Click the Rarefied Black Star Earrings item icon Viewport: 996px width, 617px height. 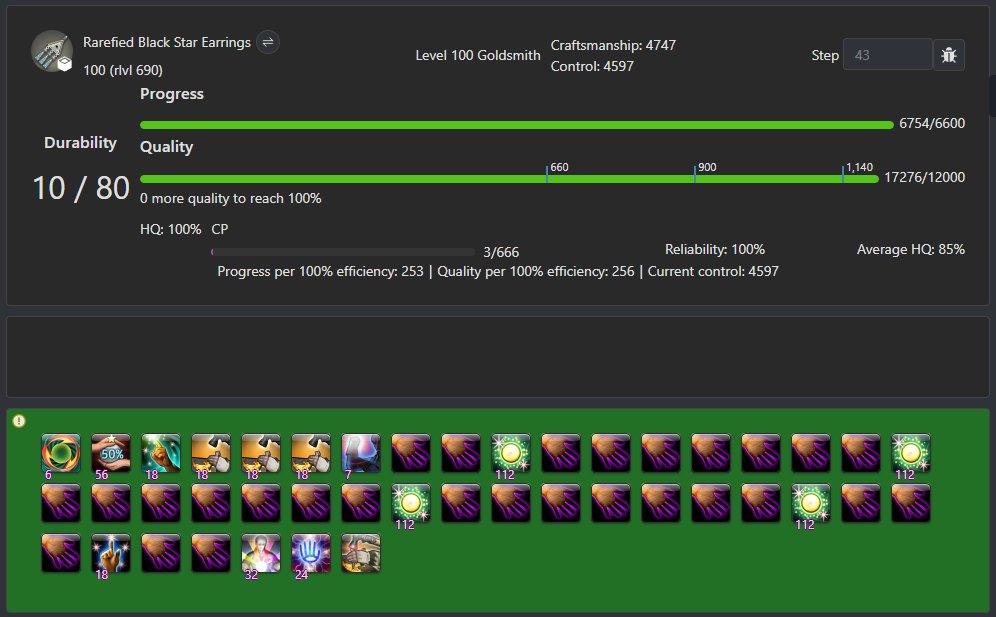click(x=51, y=51)
